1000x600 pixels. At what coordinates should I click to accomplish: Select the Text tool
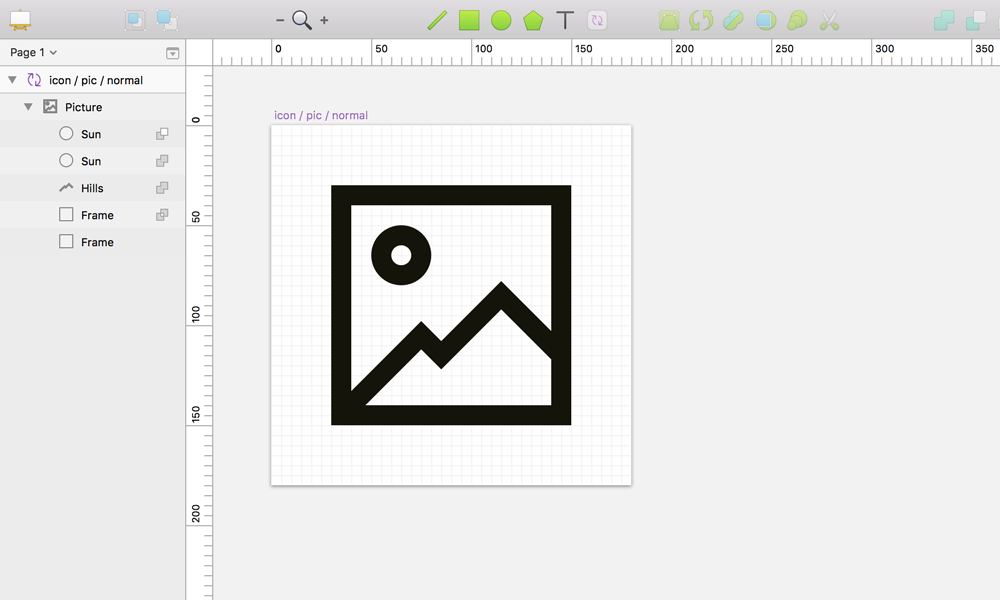(565, 20)
